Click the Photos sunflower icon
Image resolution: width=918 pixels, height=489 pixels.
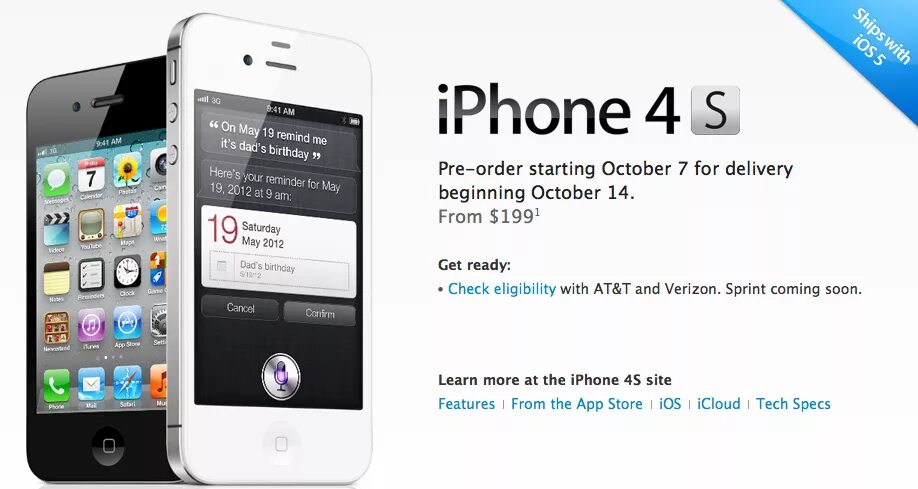(x=127, y=170)
